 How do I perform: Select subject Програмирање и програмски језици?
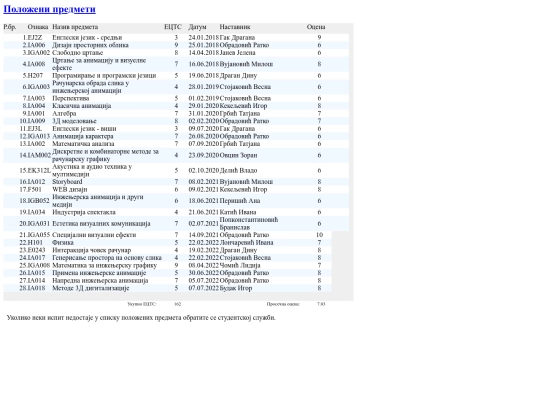point(104,75)
